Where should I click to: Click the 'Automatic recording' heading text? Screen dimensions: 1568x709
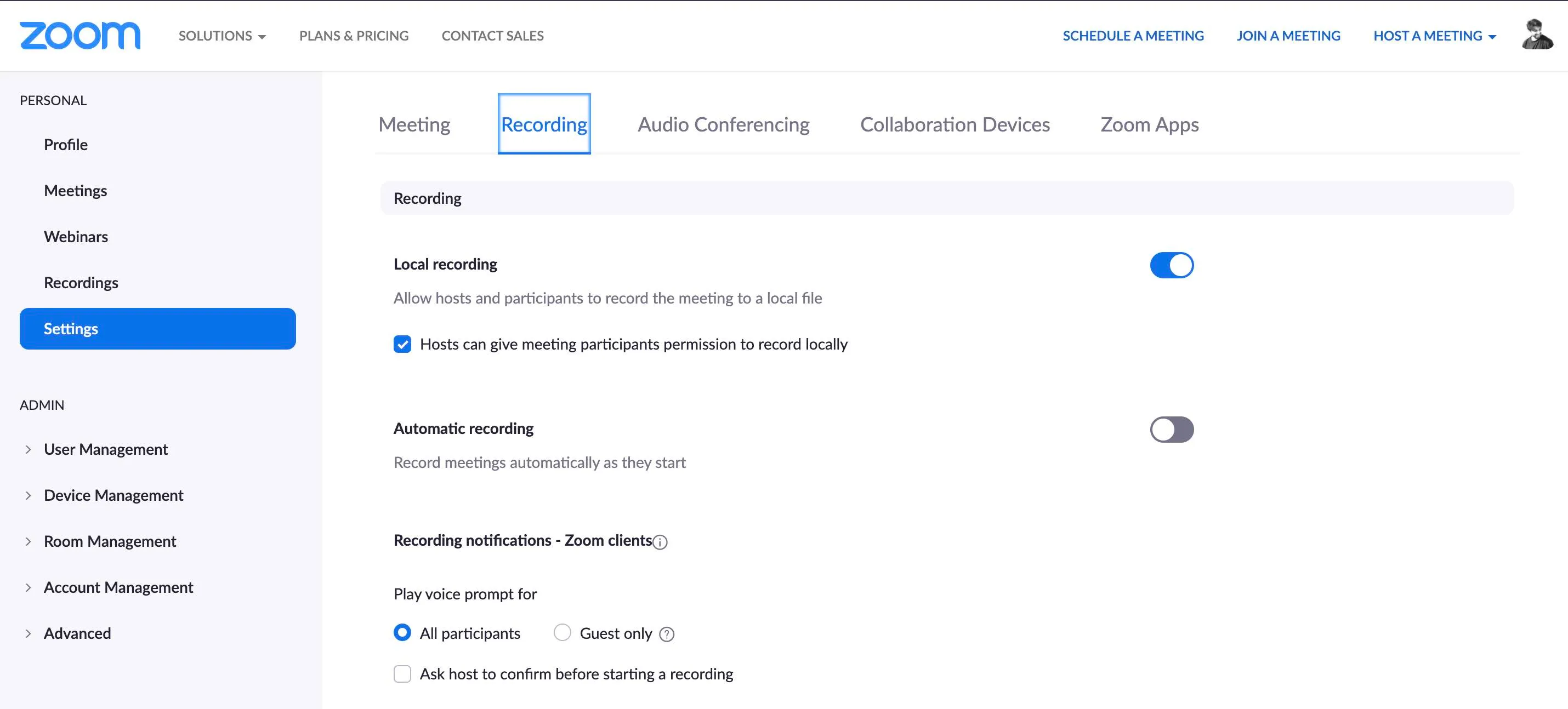coord(464,428)
